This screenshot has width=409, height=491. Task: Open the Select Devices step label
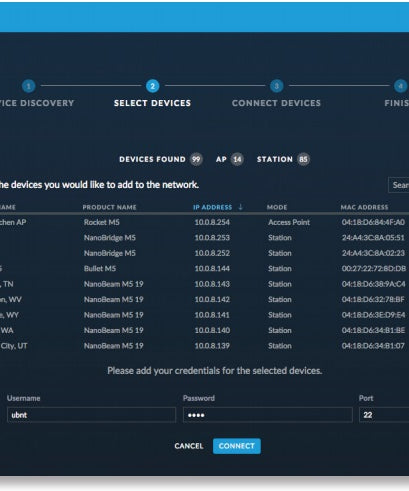point(152,103)
